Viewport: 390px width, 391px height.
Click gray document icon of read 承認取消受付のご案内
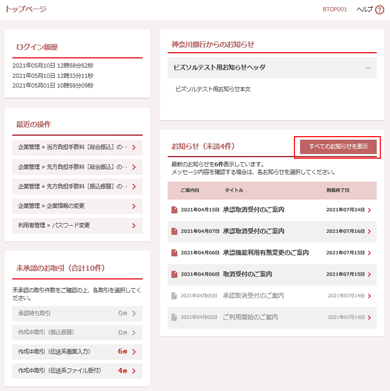pyautogui.click(x=174, y=296)
